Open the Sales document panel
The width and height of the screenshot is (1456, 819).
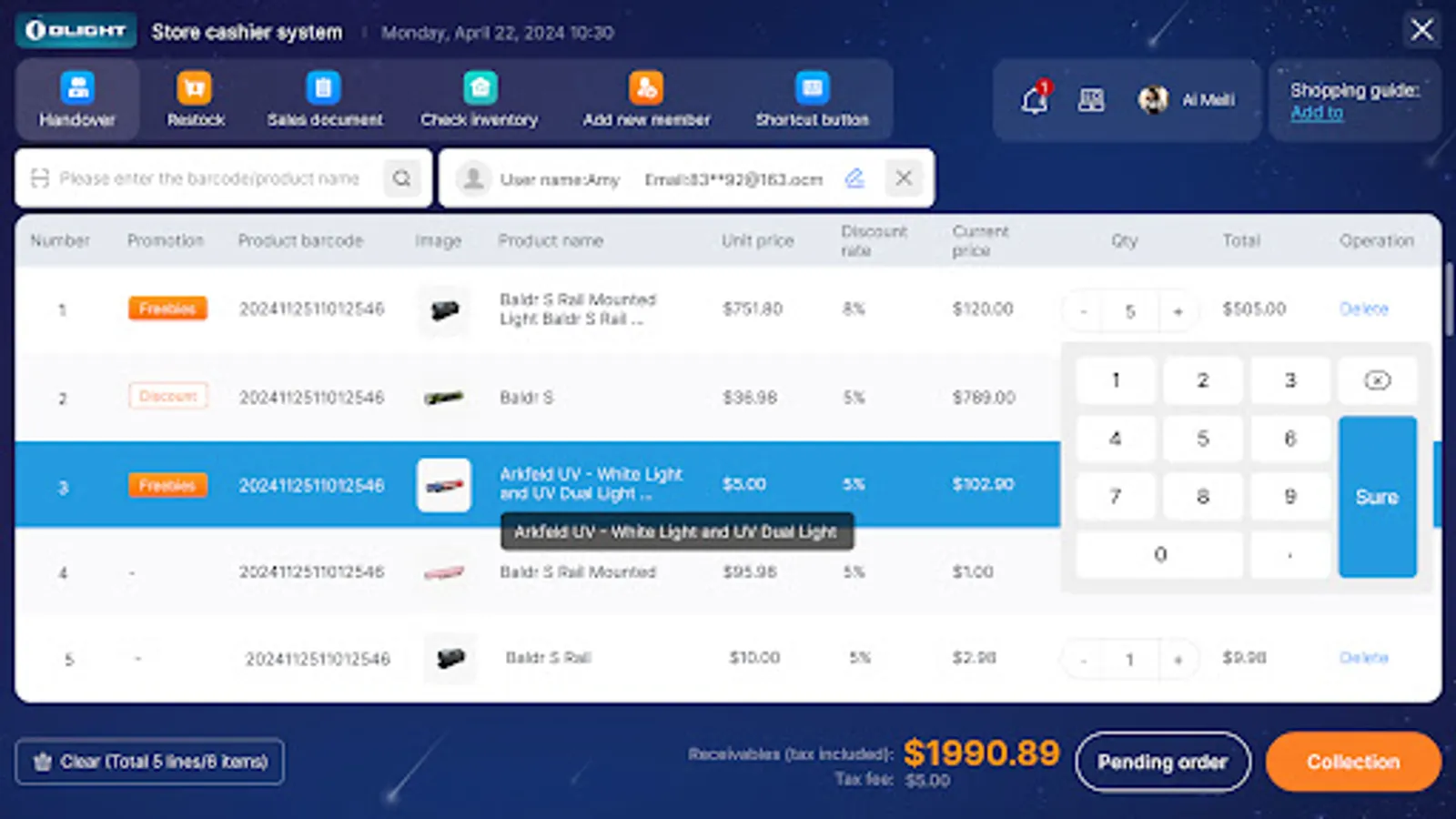(324, 98)
